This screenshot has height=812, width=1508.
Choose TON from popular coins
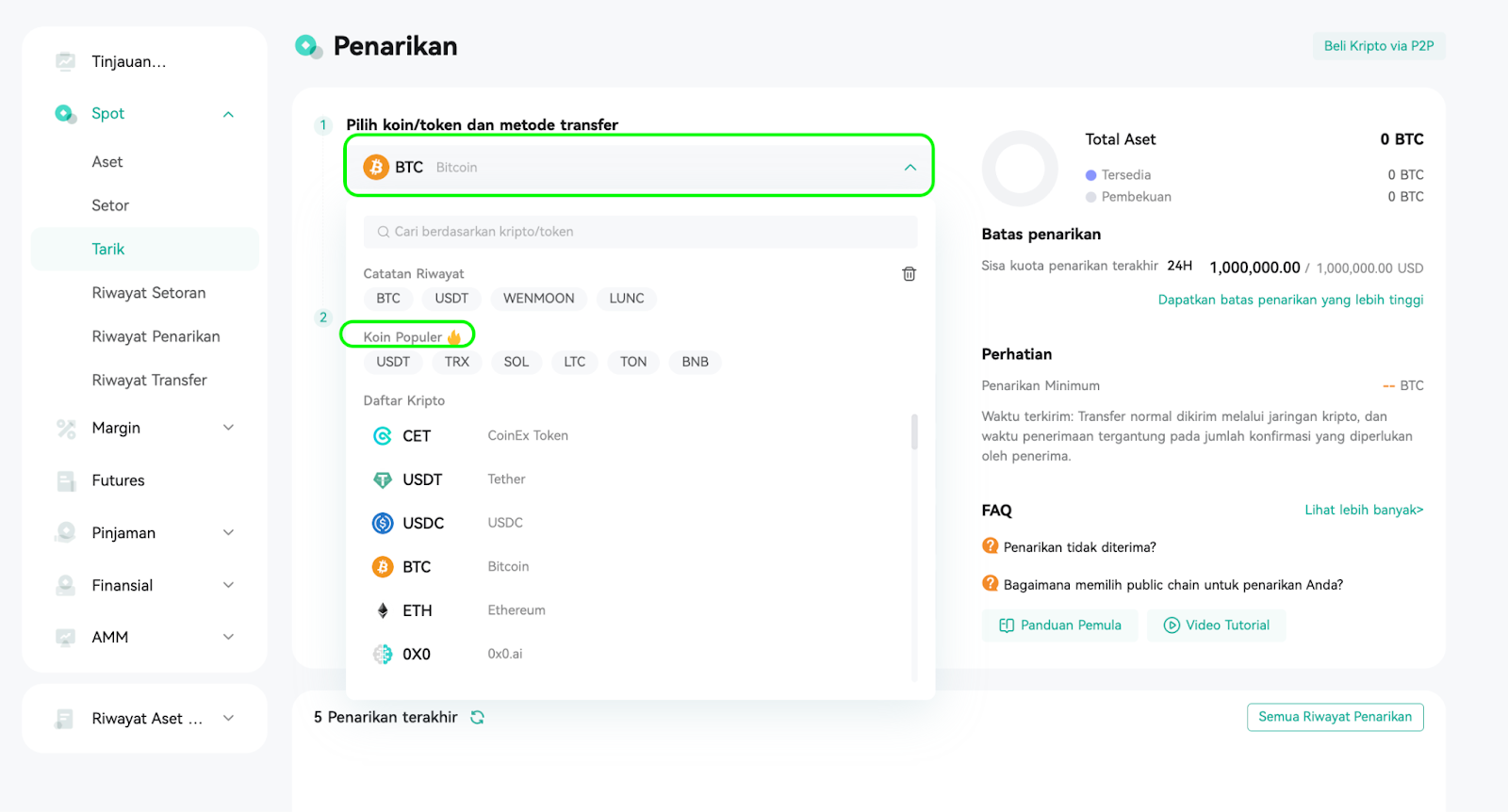point(633,362)
